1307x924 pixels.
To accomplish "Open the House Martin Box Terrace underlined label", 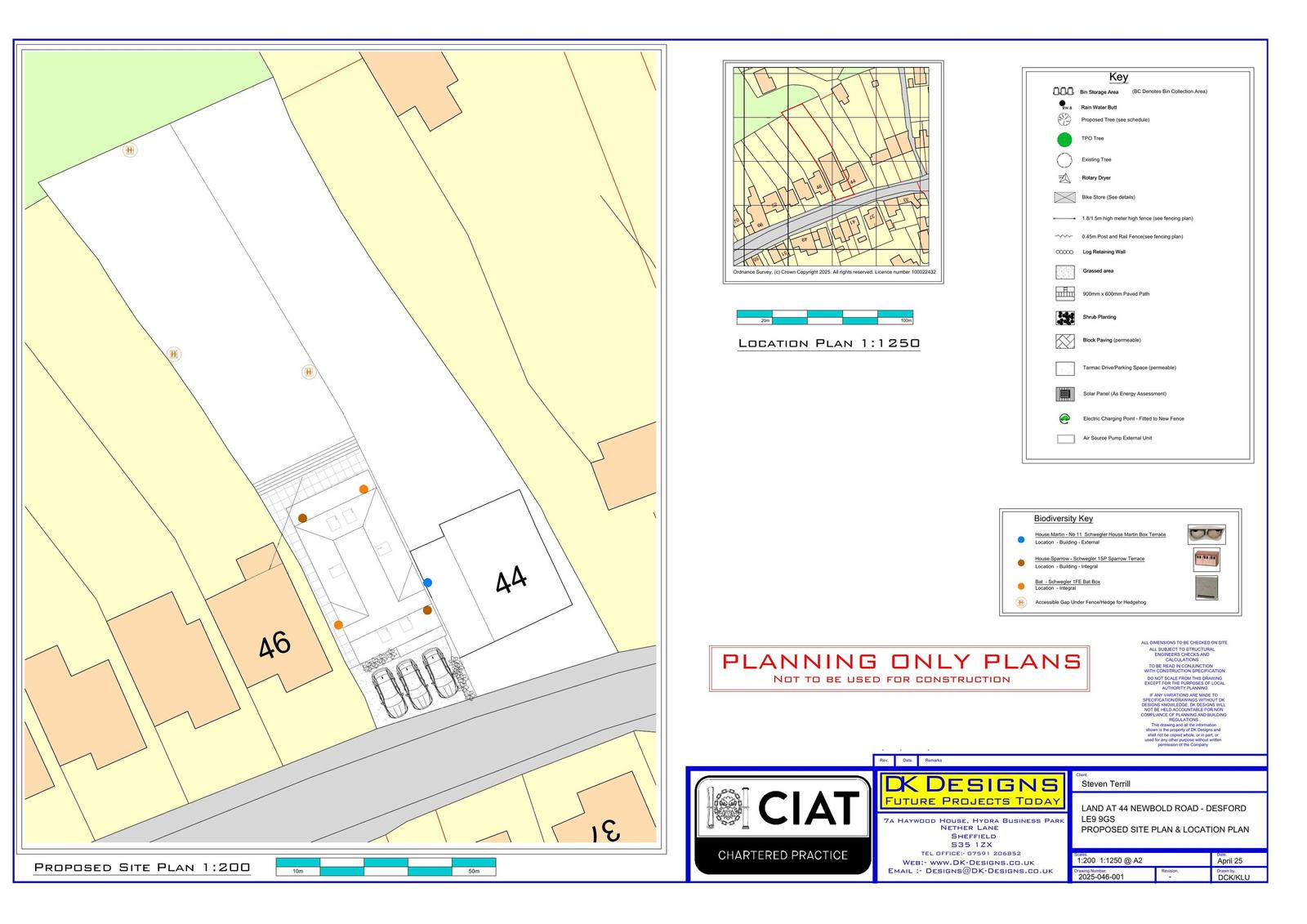I will 1100,534.
